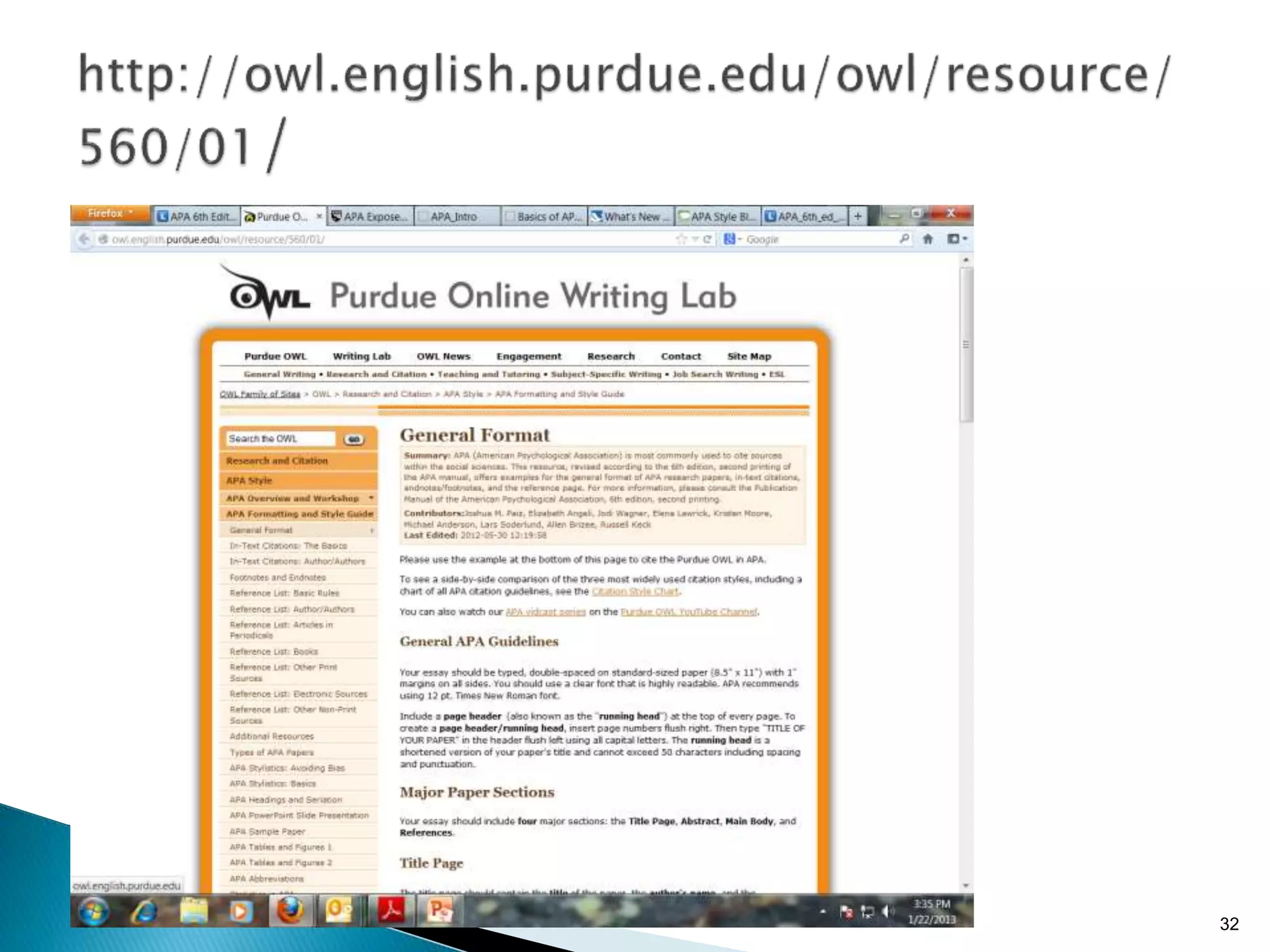Open PowerPoint from the Windows taskbar
The image size is (1270, 952).
440,910
